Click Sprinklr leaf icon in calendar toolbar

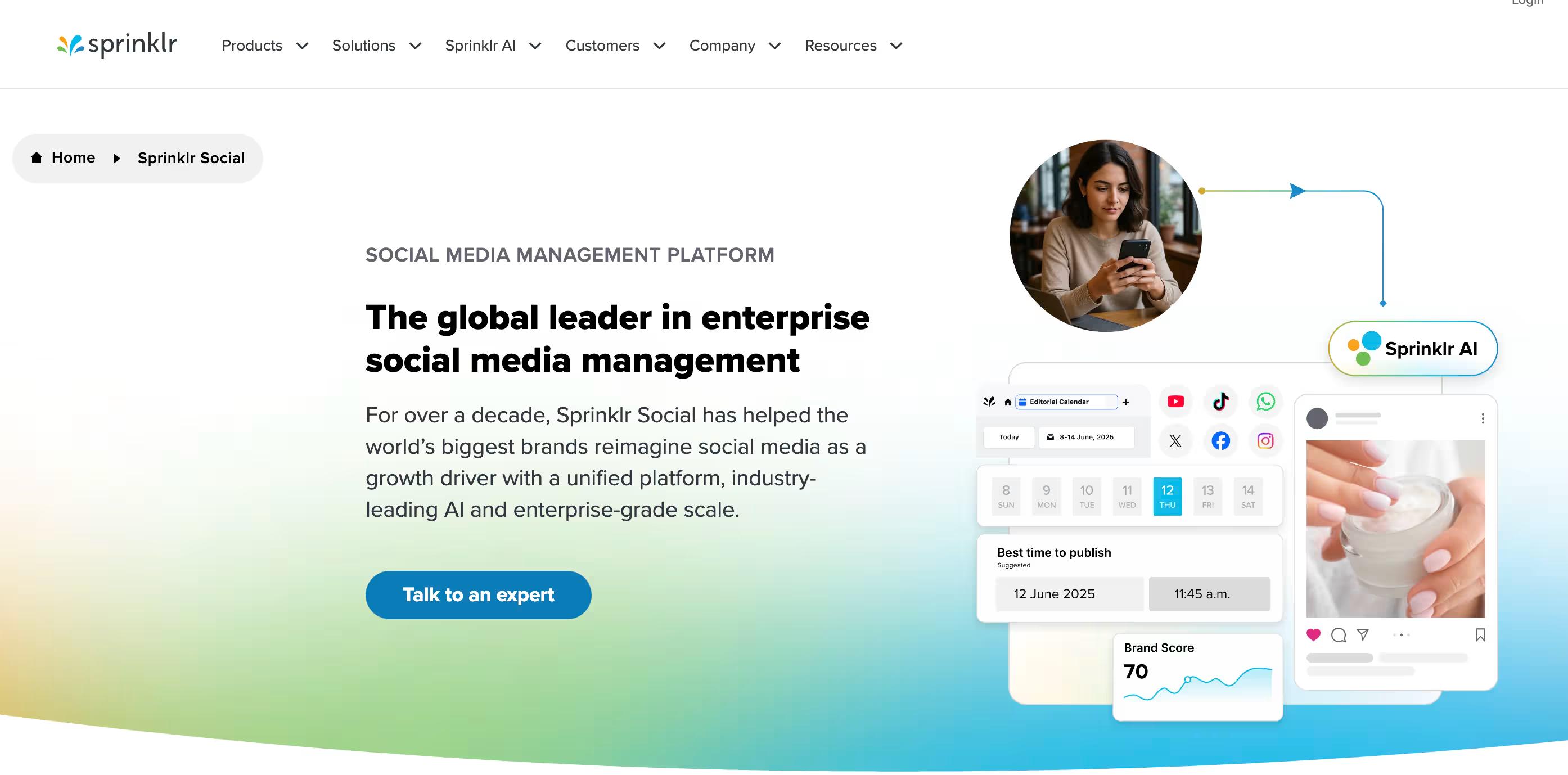[989, 402]
